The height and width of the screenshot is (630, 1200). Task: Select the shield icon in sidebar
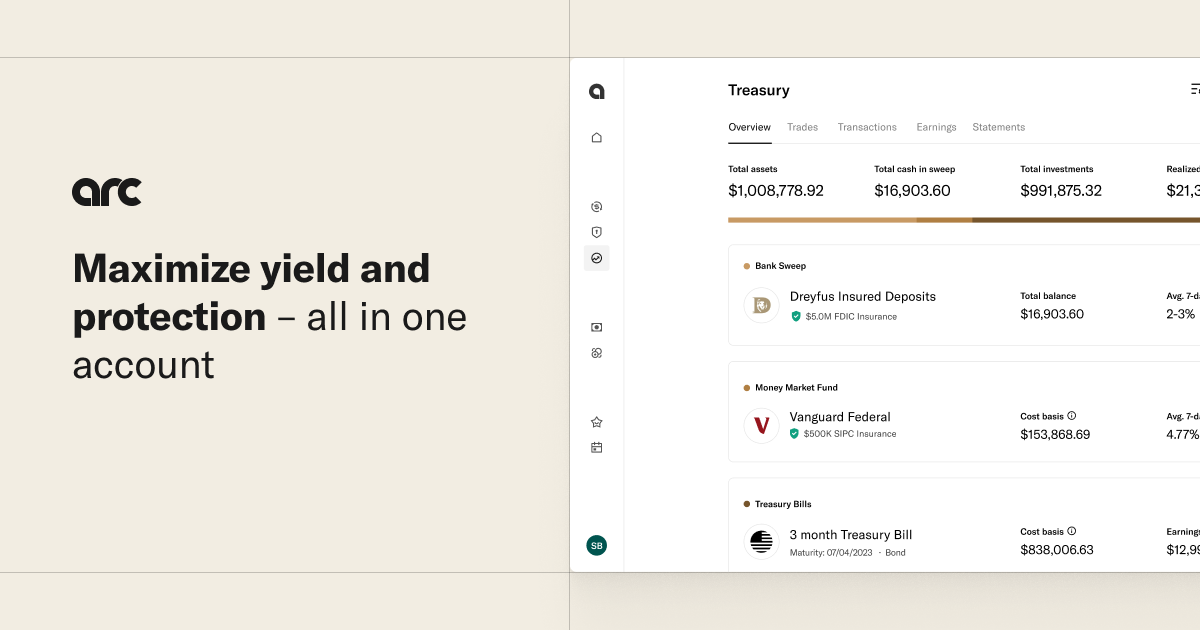597,232
